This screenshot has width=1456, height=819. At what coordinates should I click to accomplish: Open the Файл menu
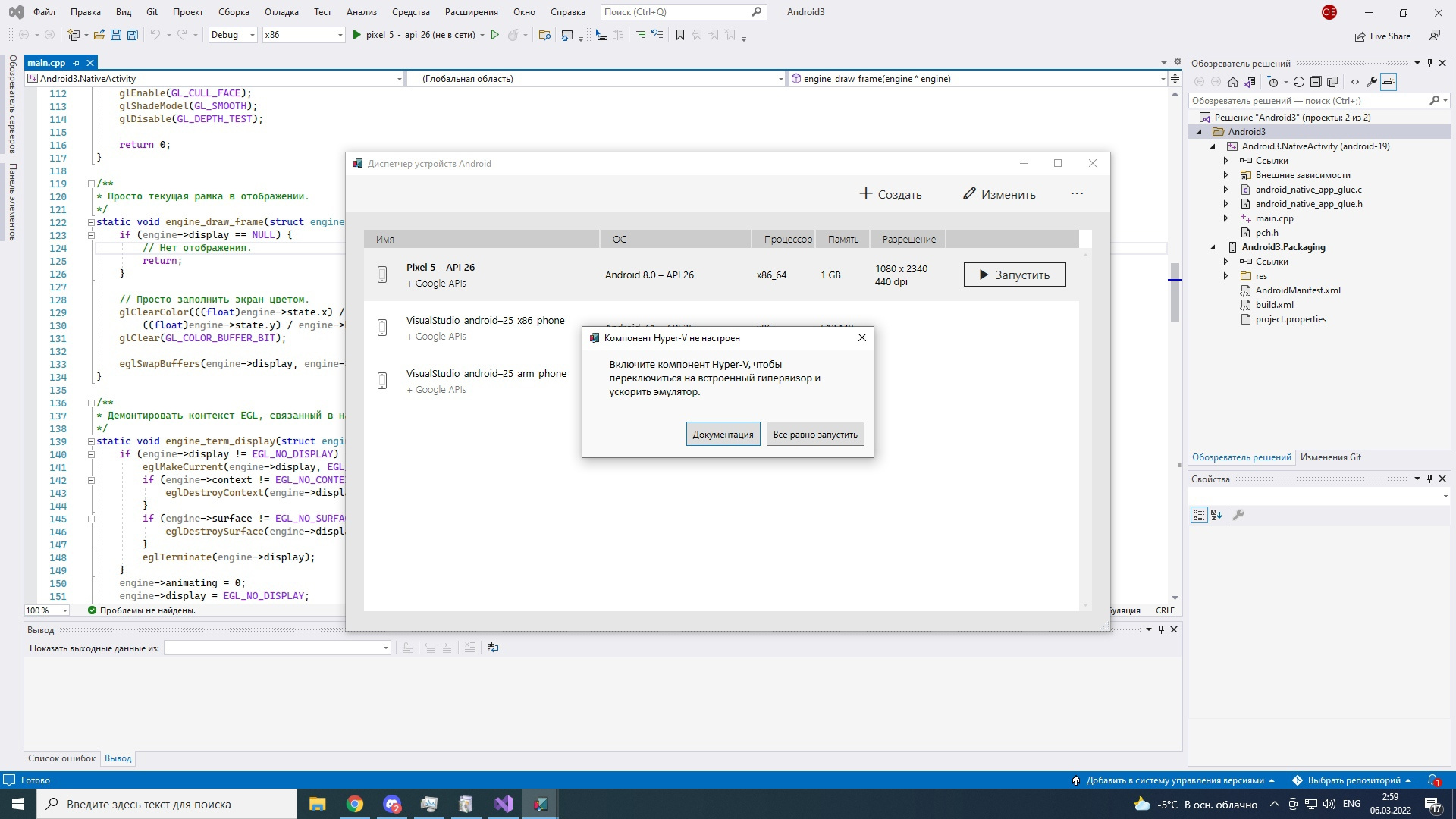[x=44, y=12]
